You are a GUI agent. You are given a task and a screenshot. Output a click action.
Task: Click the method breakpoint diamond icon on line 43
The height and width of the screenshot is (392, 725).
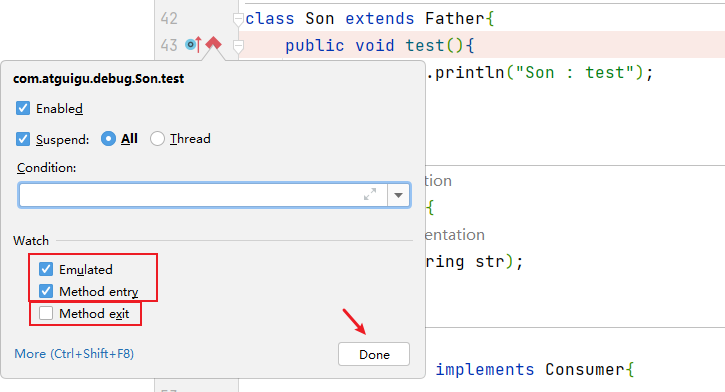coord(213,44)
